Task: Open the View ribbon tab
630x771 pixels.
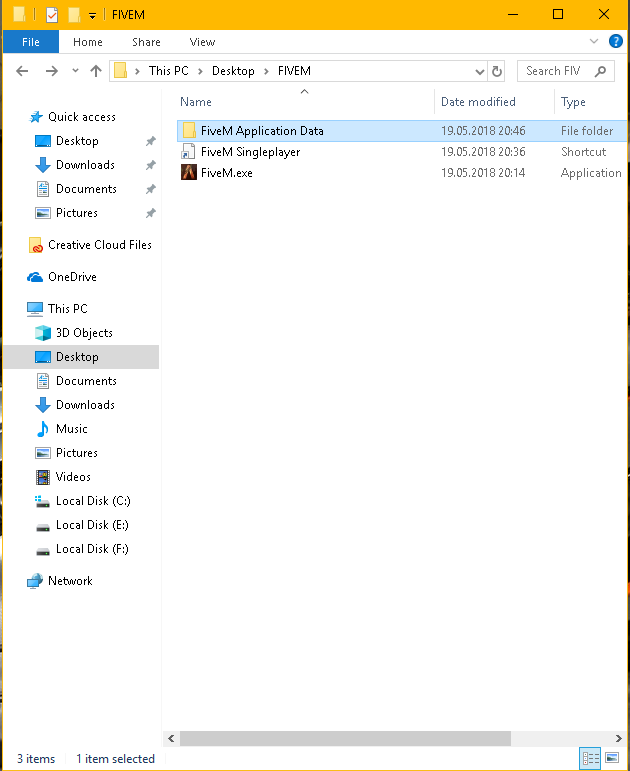Action: coord(202,42)
